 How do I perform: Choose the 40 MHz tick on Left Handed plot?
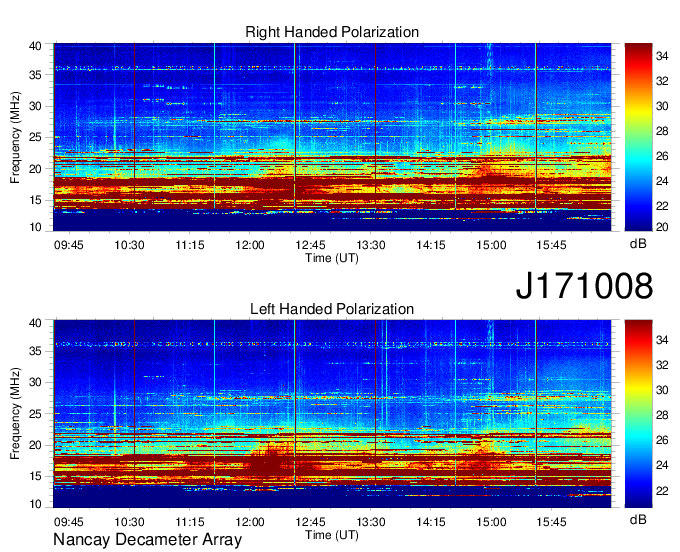coord(35,323)
